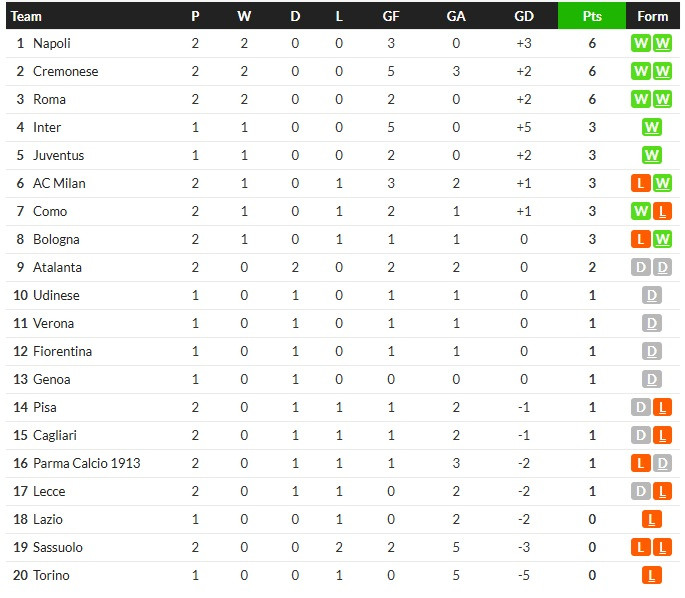Image resolution: width=685 pixels, height=598 pixels.
Task: Sort by the GA column header
Action: pyautogui.click(x=456, y=16)
